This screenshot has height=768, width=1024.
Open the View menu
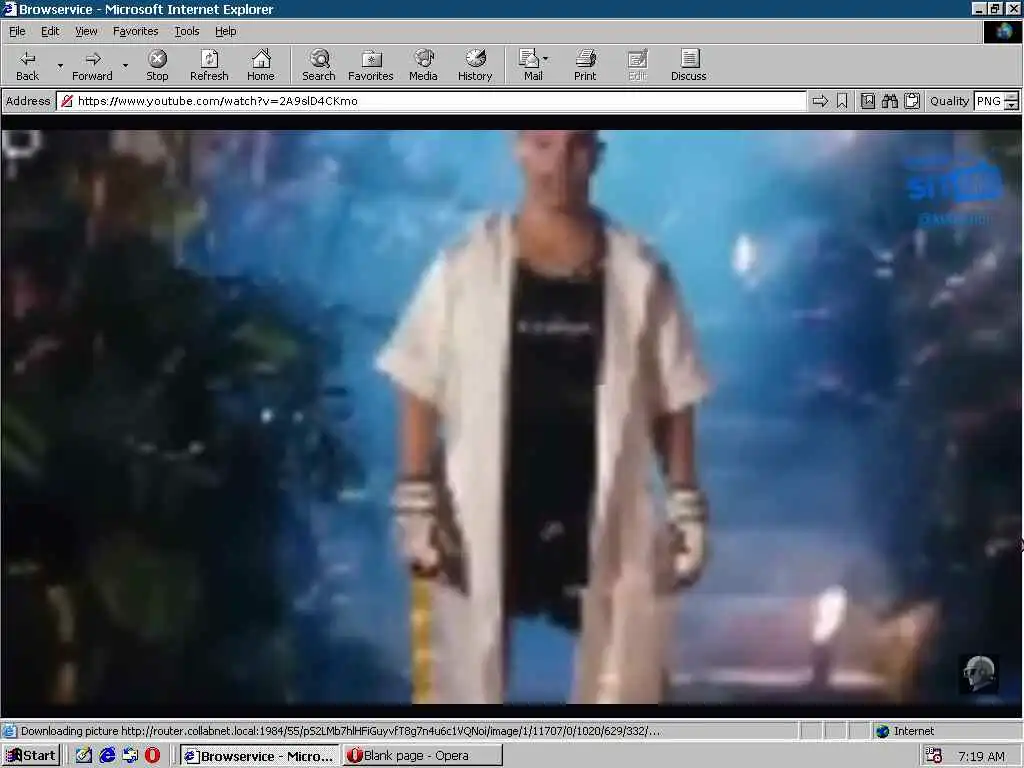pyautogui.click(x=86, y=31)
